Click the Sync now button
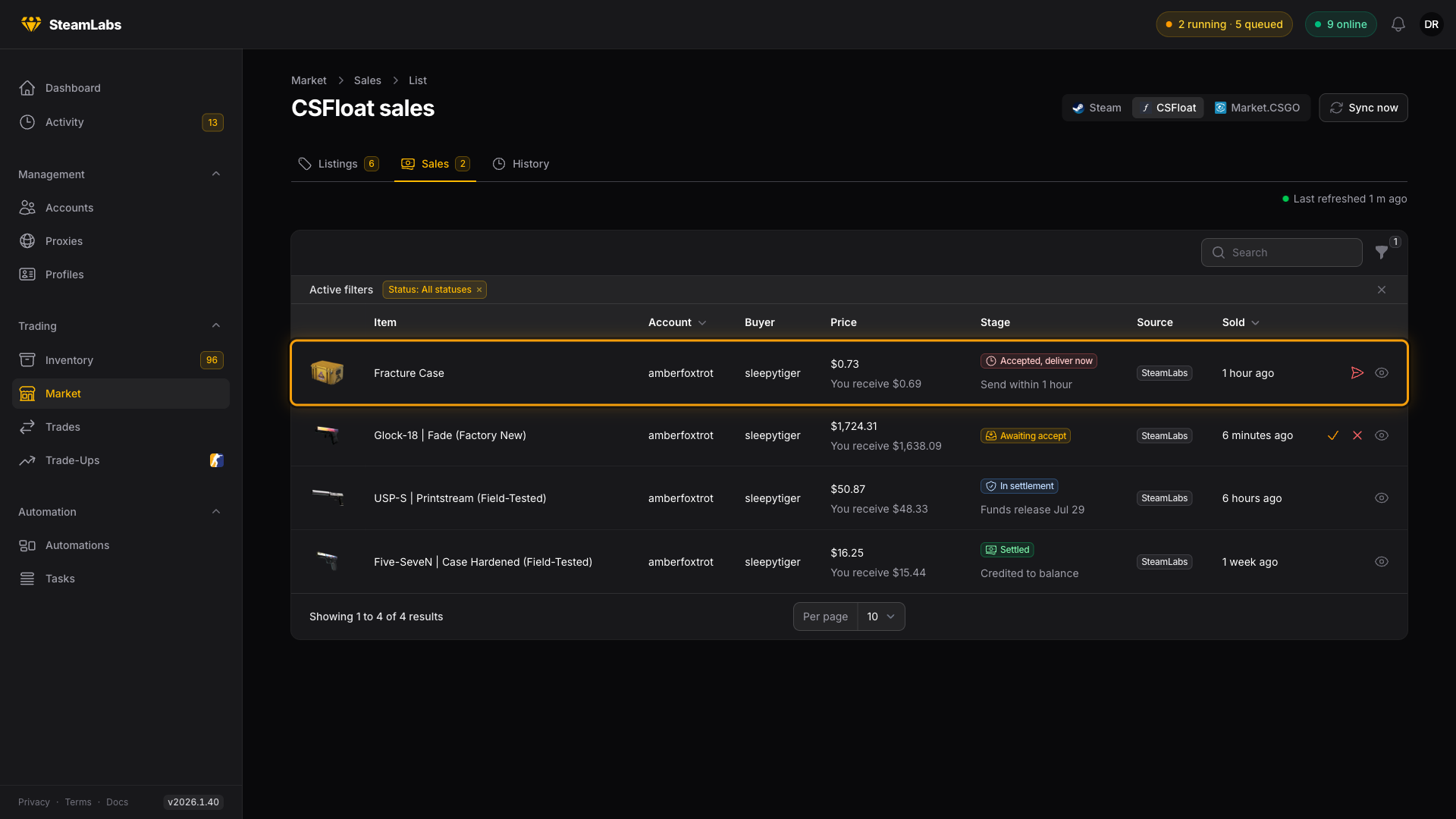 [1363, 108]
